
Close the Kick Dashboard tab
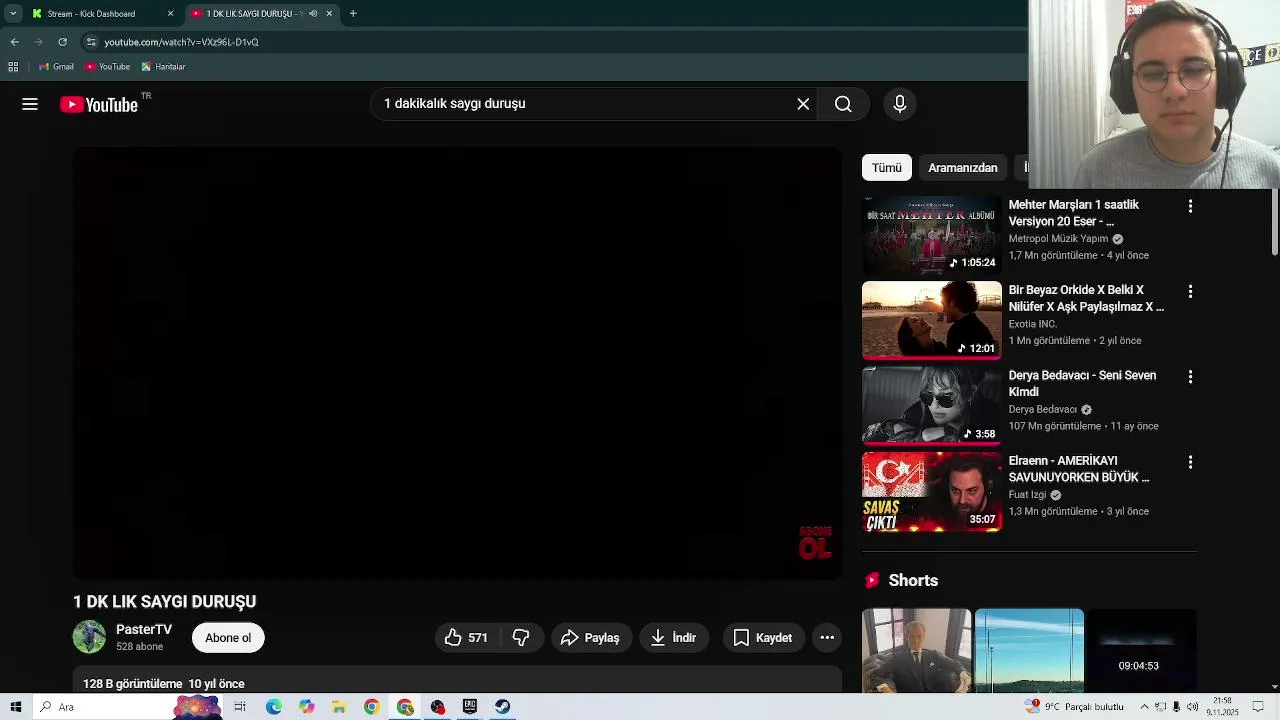(x=170, y=14)
